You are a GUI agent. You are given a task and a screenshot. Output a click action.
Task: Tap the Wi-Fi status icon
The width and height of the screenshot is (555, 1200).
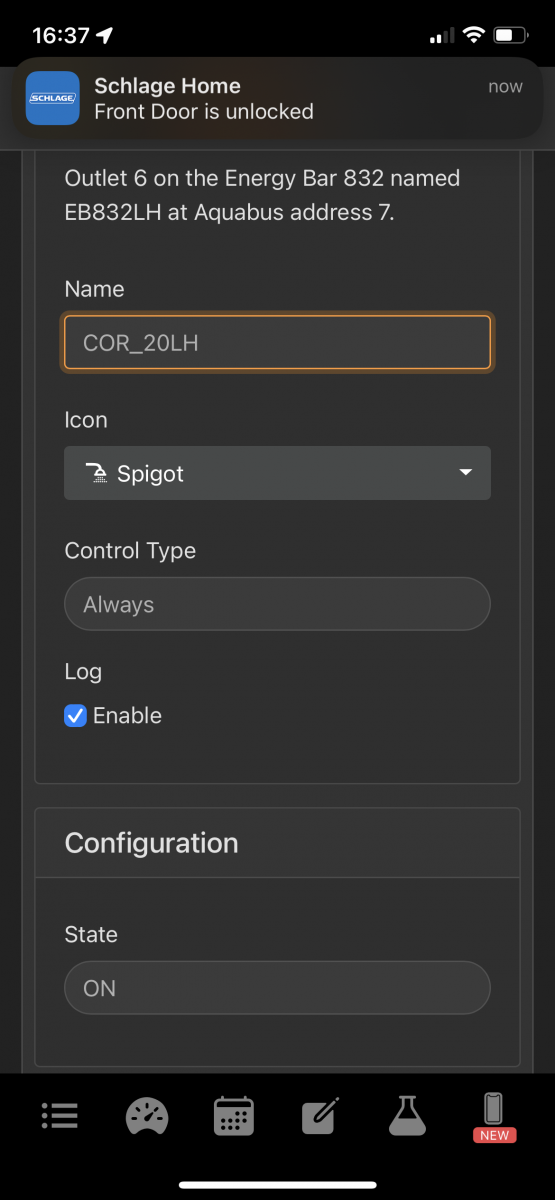pyautogui.click(x=472, y=35)
